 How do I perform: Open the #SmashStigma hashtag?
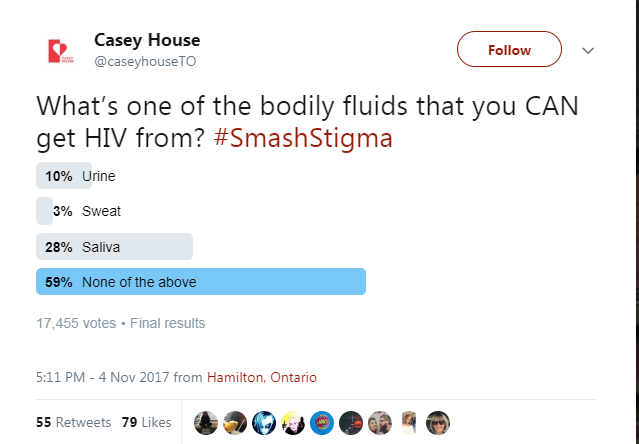click(x=303, y=138)
